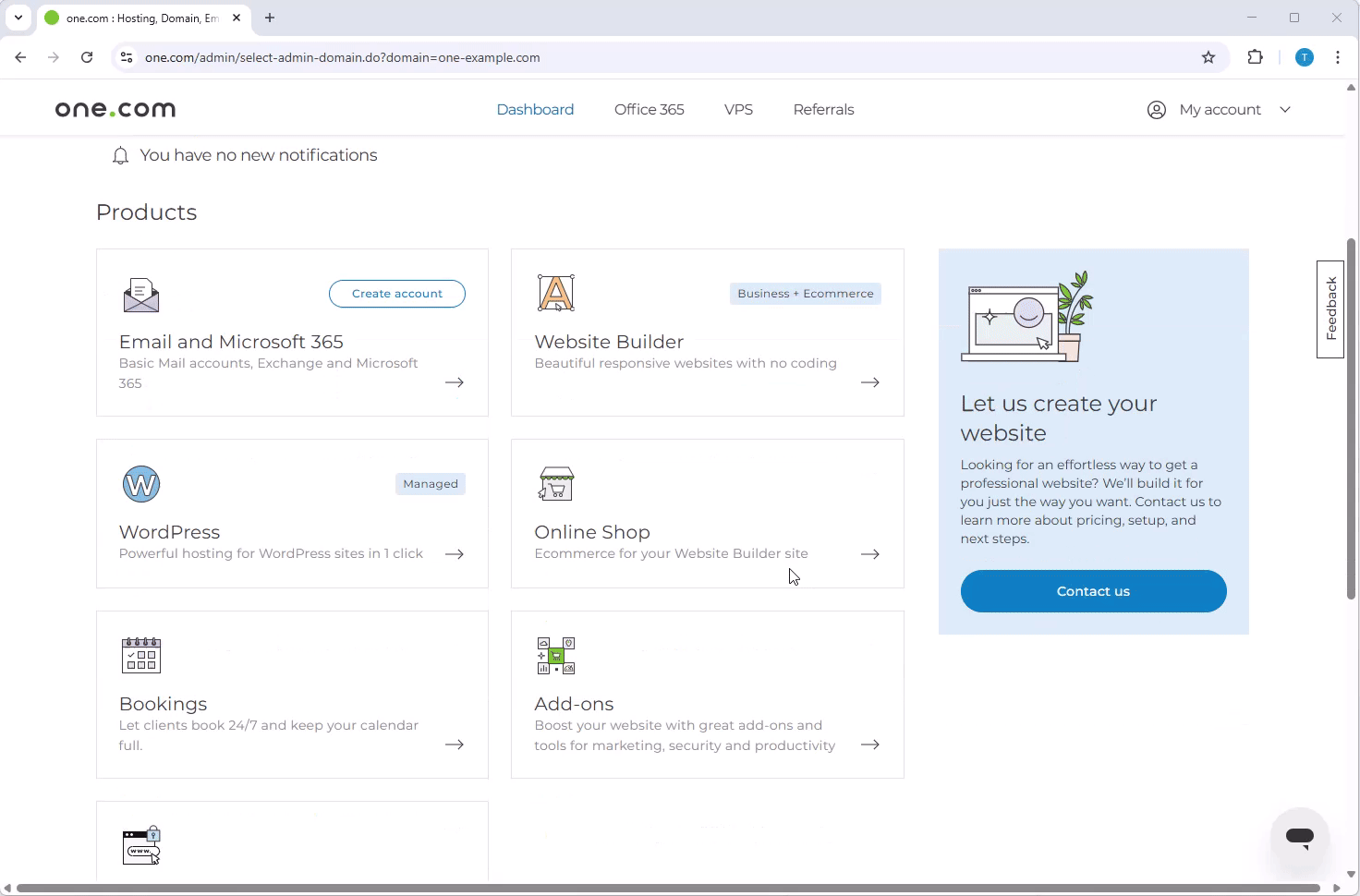Click the Website Builder letter A icon
1360x896 pixels.
click(x=556, y=293)
